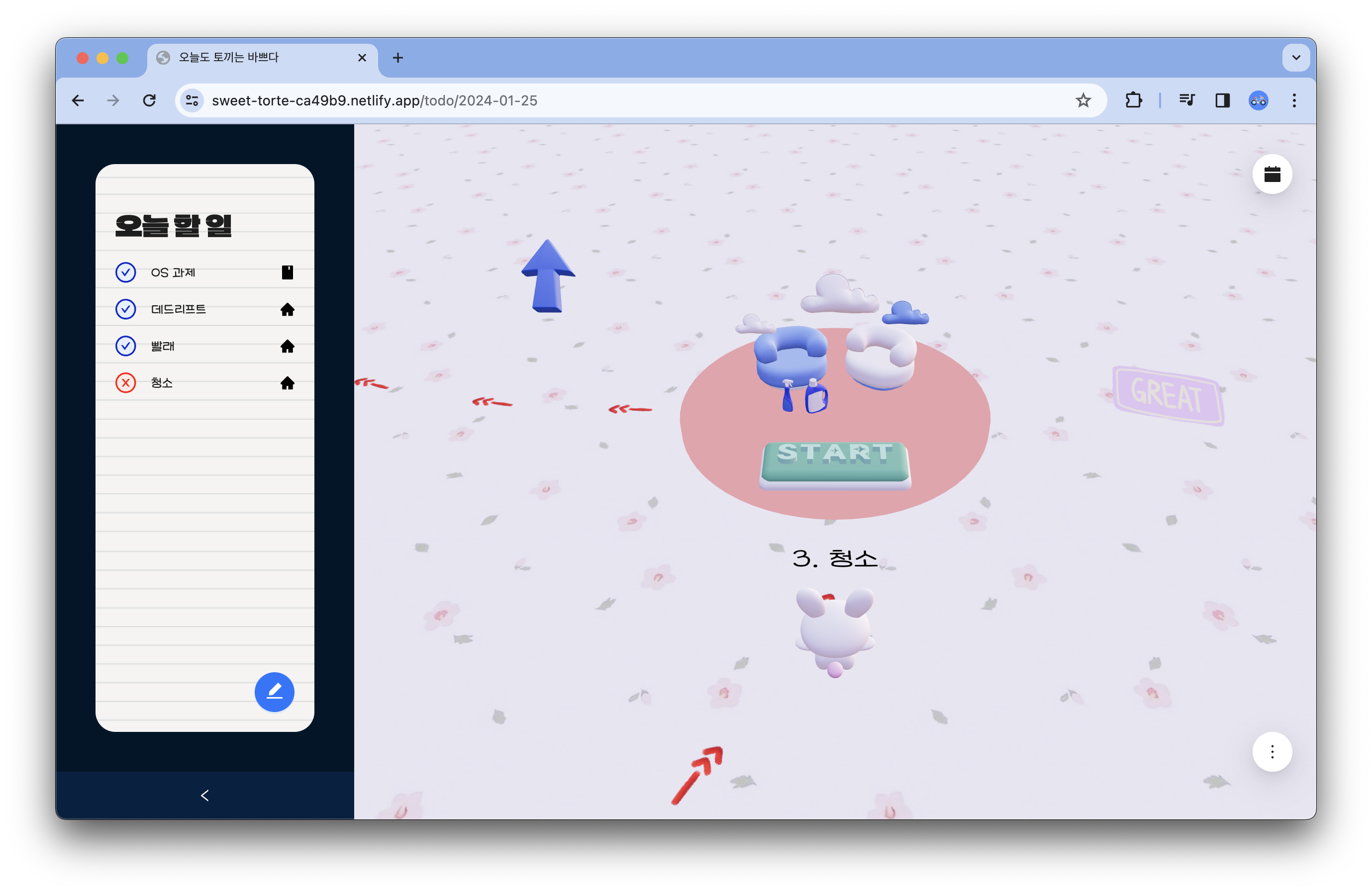Screen dimensions: 1372x893
Task: Toggle the red X beside 청소
Action: coord(126,382)
